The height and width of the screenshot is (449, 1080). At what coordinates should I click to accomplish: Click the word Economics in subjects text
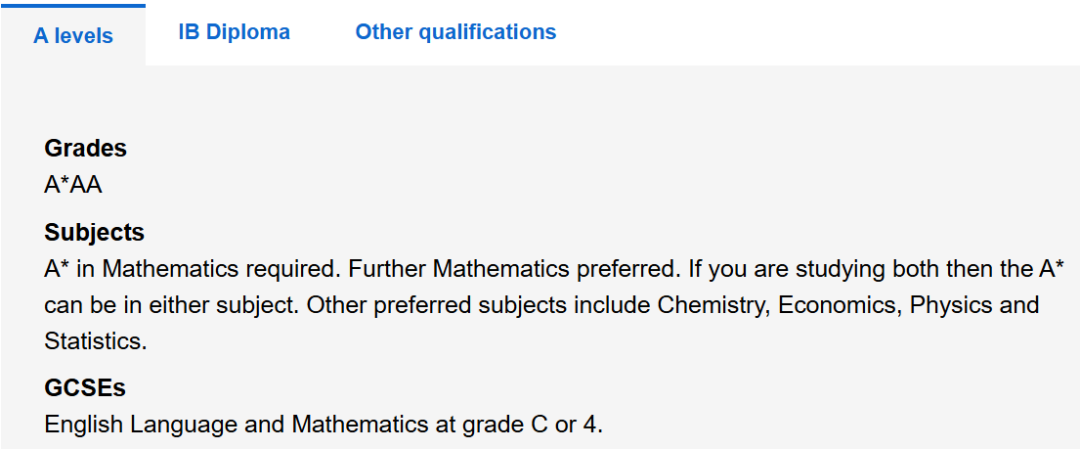[x=838, y=305]
